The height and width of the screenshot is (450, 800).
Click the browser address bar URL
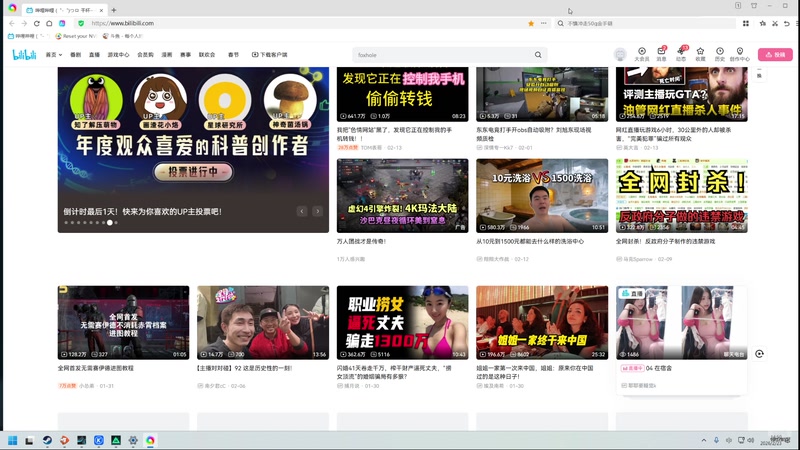122,23
